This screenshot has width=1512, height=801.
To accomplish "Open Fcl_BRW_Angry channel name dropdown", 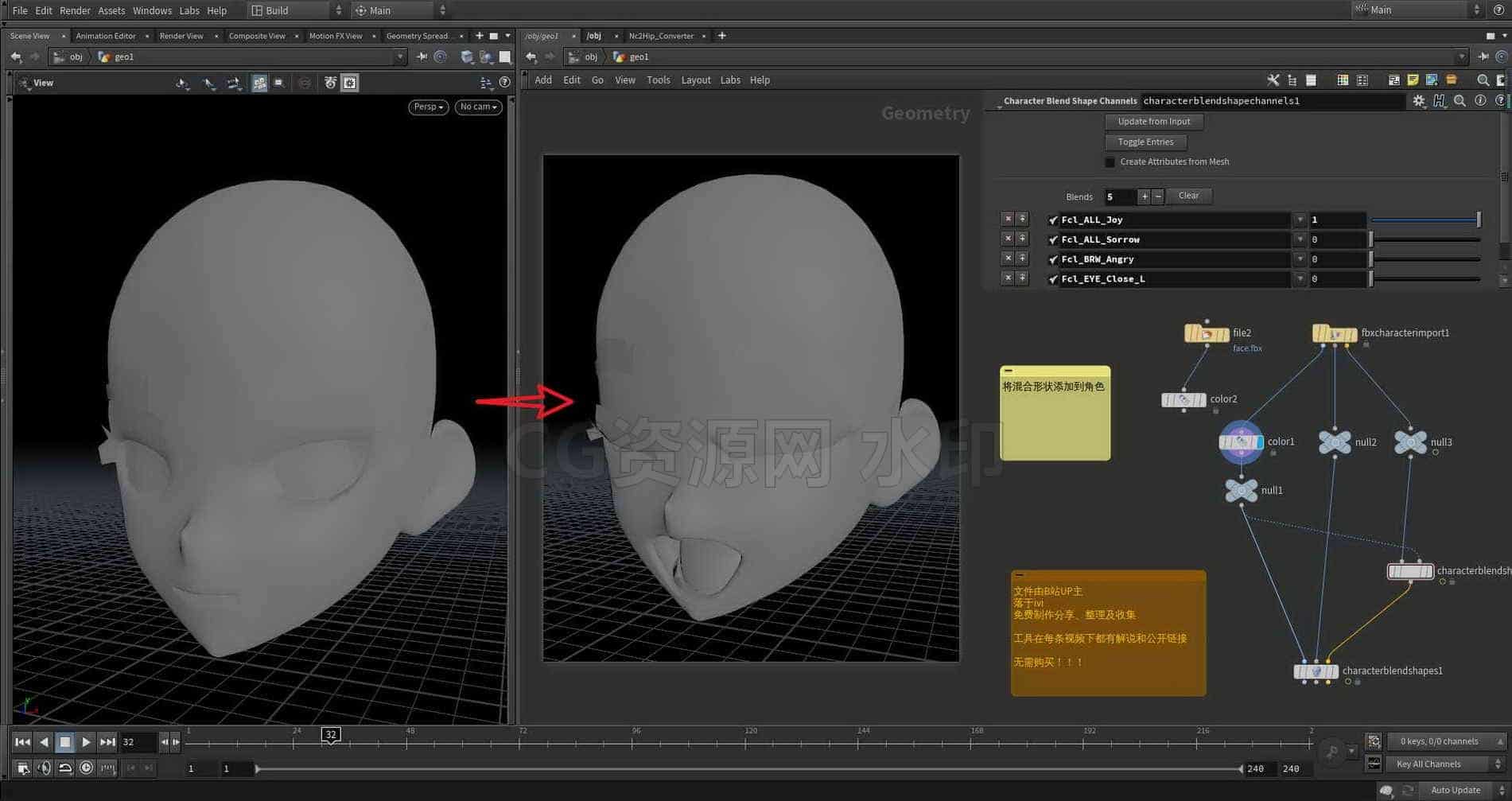I will click(x=1300, y=260).
